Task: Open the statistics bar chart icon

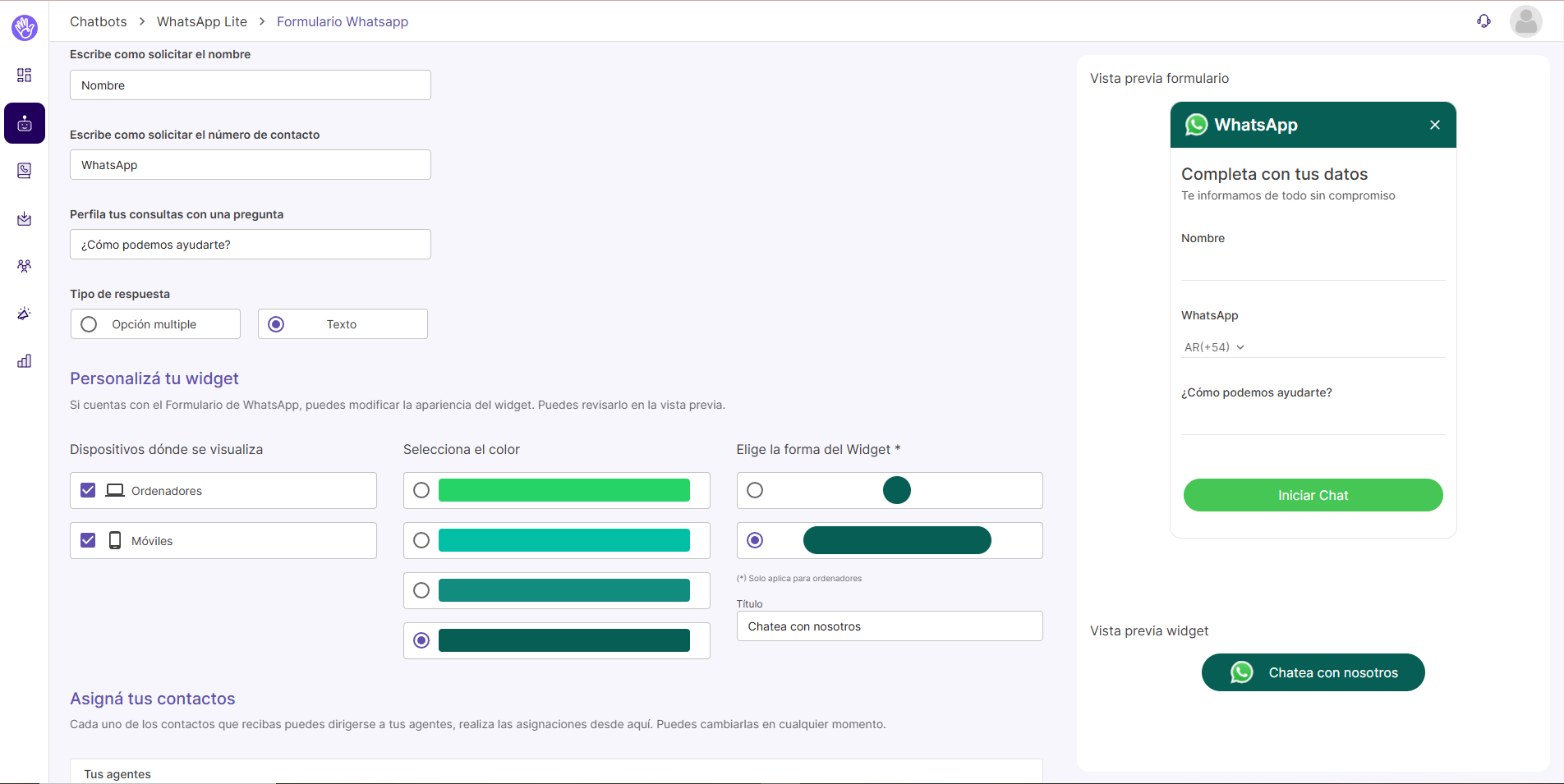Action: (25, 361)
